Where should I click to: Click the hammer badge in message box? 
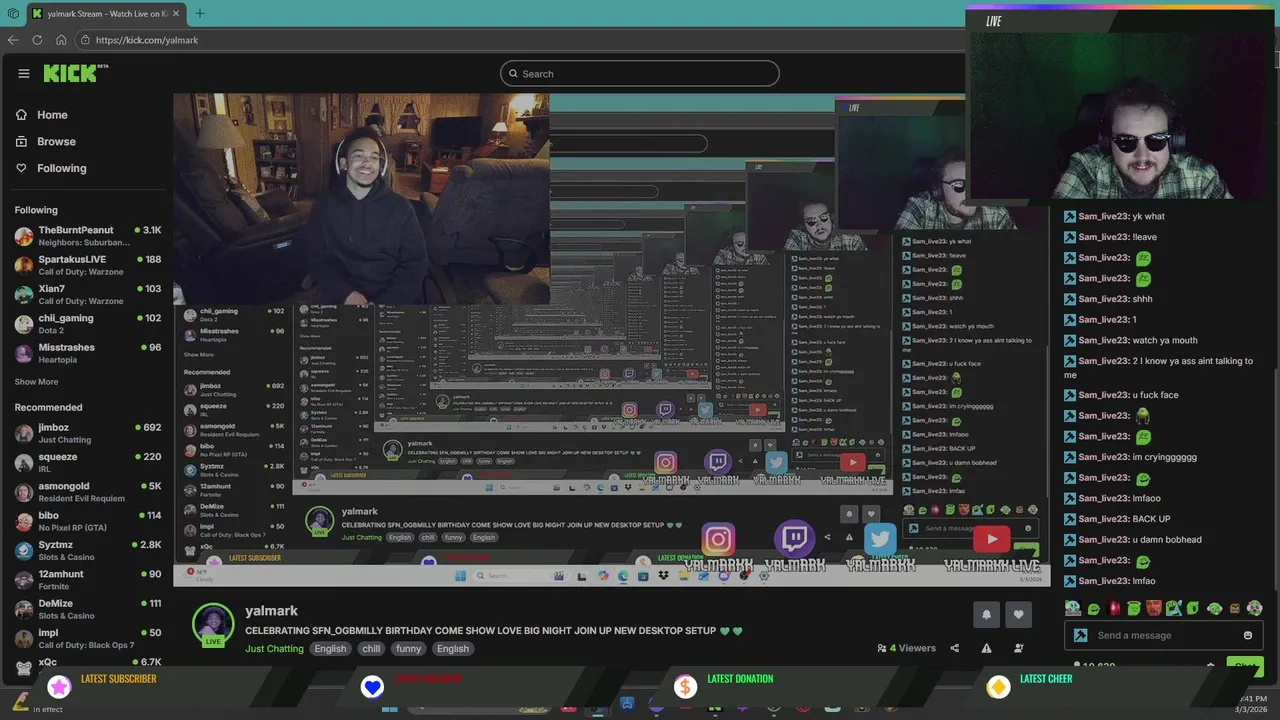click(x=1080, y=635)
